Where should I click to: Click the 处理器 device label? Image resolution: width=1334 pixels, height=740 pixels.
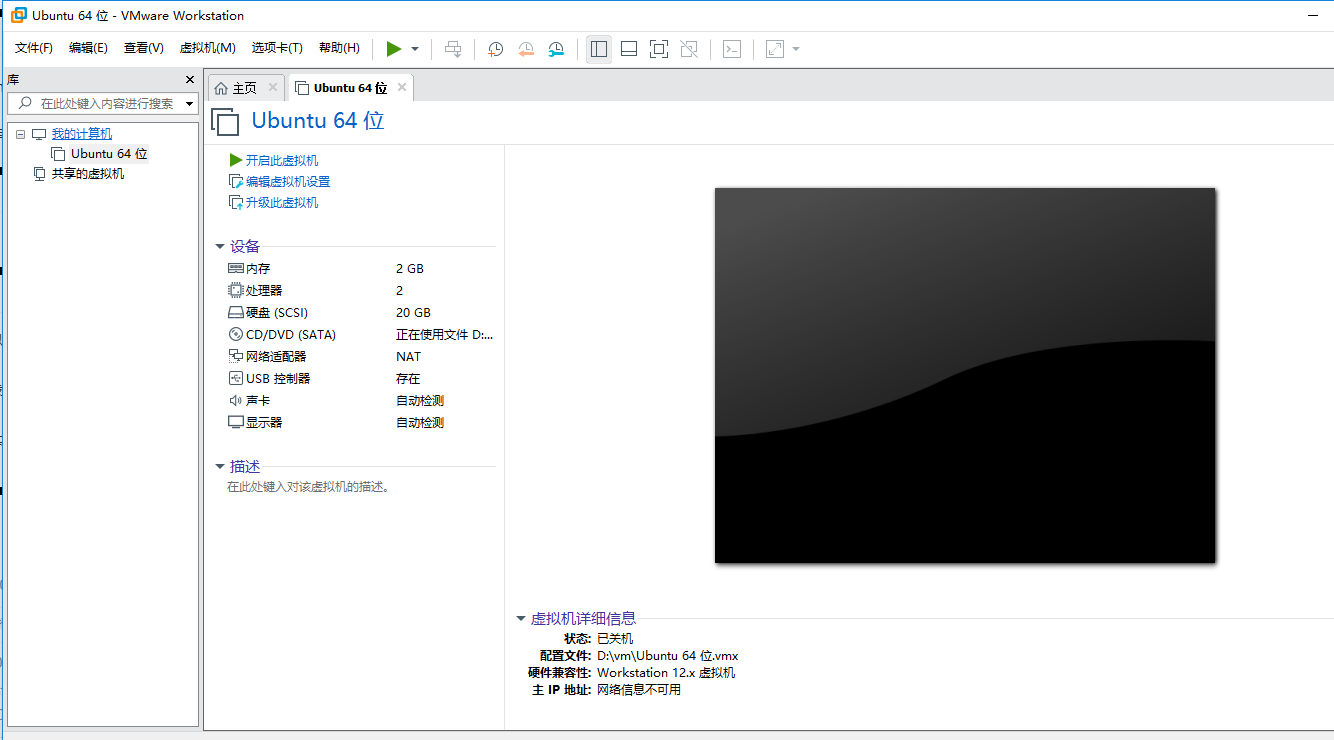pyautogui.click(x=264, y=290)
